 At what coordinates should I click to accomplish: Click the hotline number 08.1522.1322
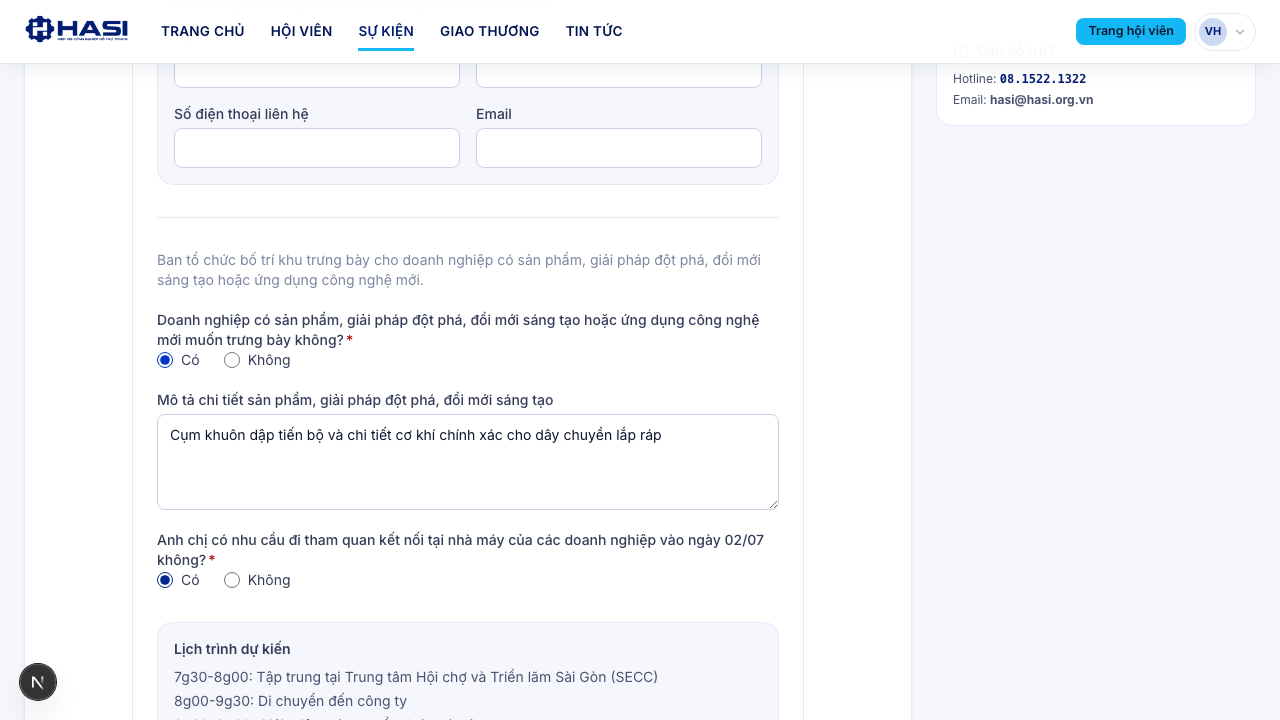coord(1043,79)
